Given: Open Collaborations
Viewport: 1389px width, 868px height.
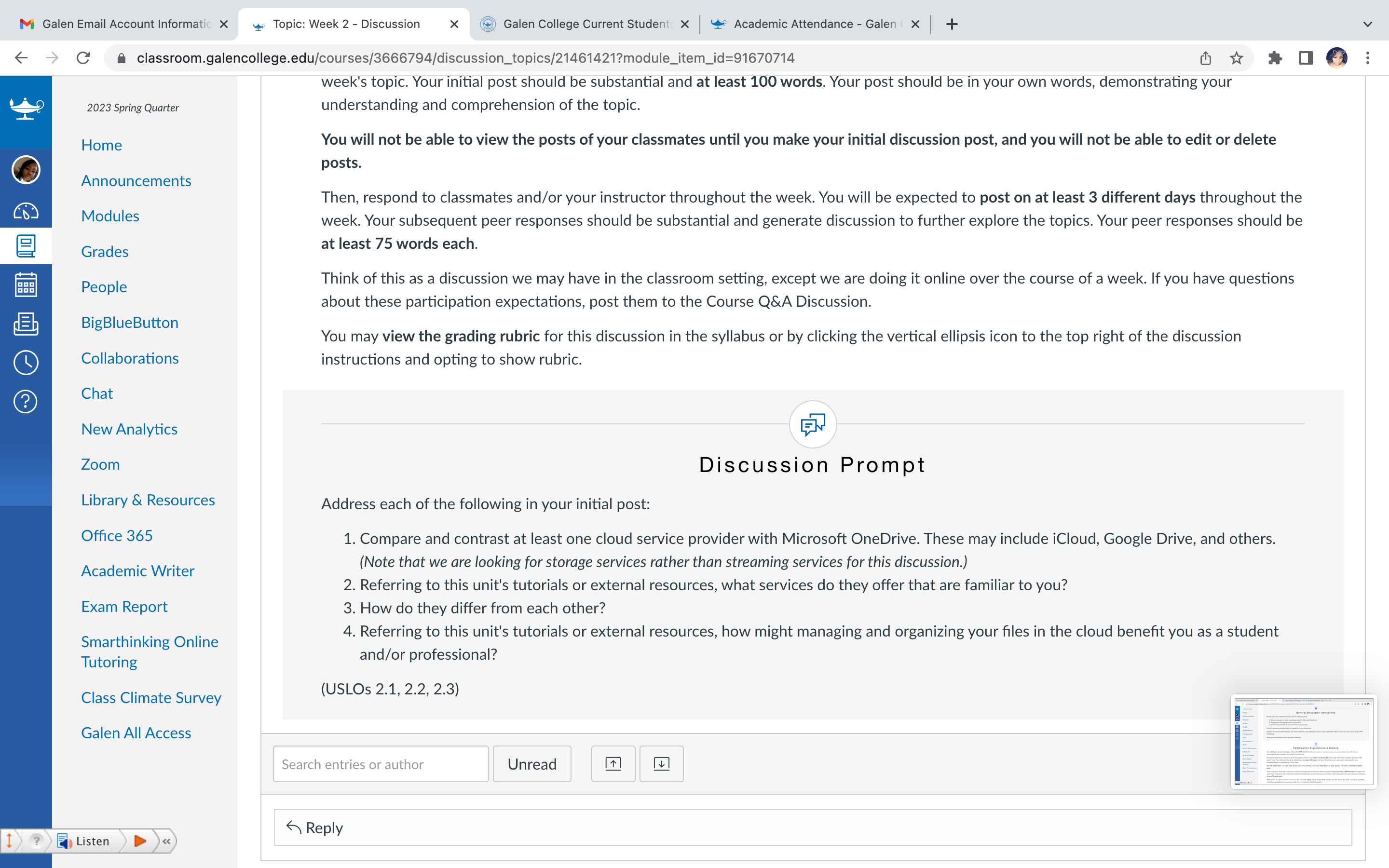Looking at the screenshot, I should pos(130,358).
